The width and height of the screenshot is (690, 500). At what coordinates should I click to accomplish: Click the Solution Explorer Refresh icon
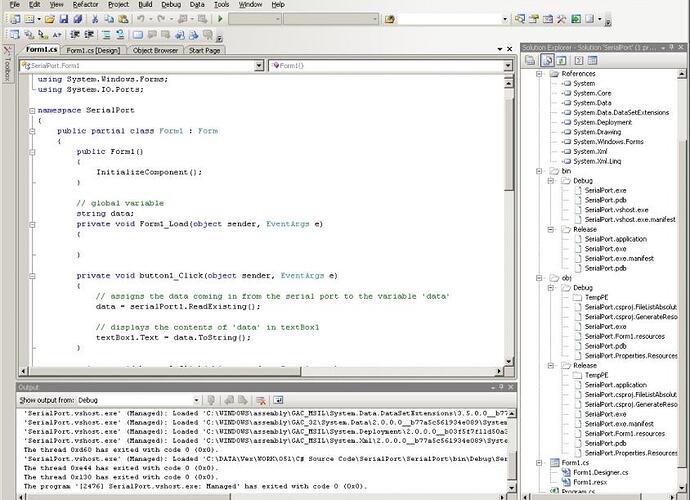pyautogui.click(x=562, y=61)
